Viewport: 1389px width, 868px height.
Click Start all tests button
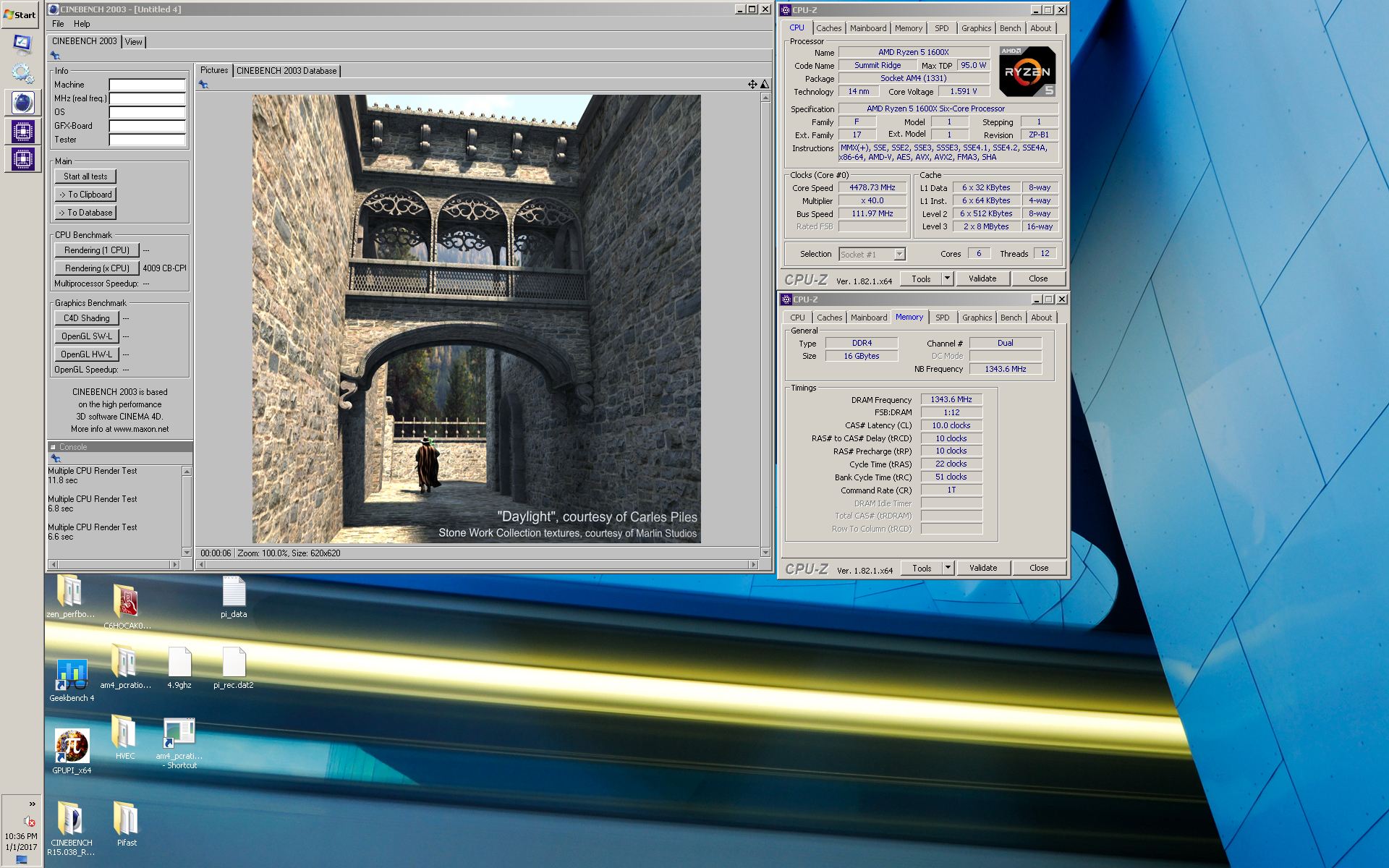[85, 176]
